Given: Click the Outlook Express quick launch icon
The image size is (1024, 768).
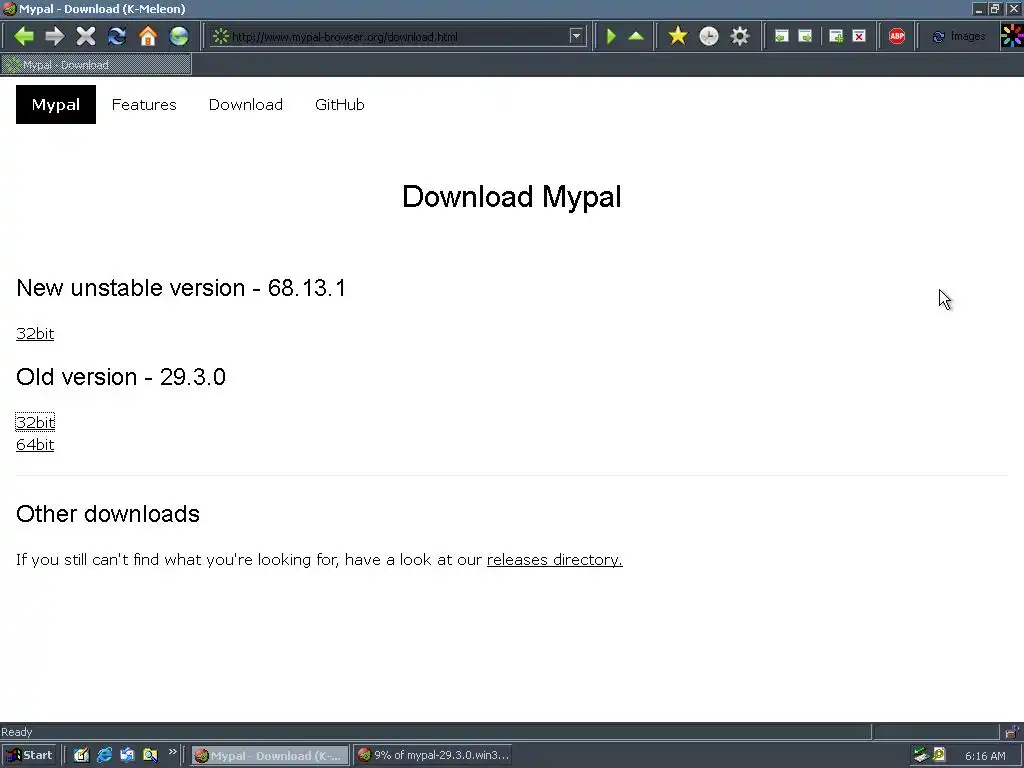Looking at the screenshot, I should pos(127,755).
